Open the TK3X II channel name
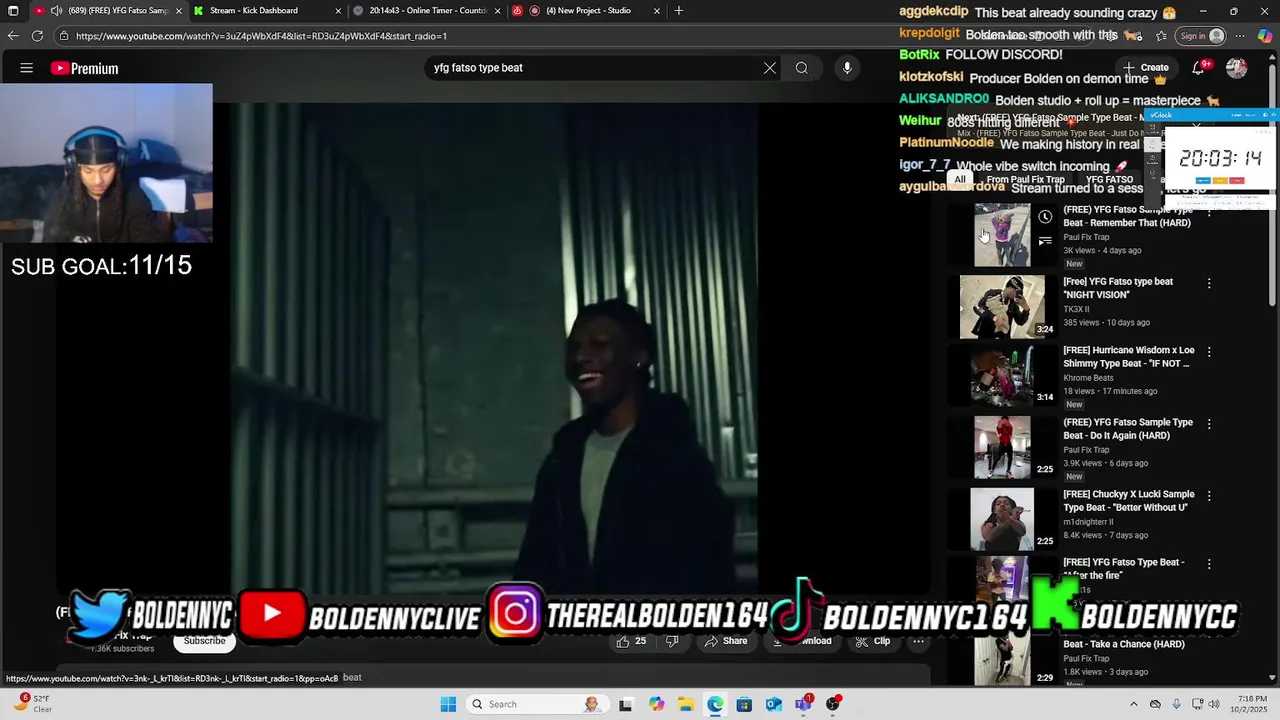1280x720 pixels. click(x=1076, y=310)
